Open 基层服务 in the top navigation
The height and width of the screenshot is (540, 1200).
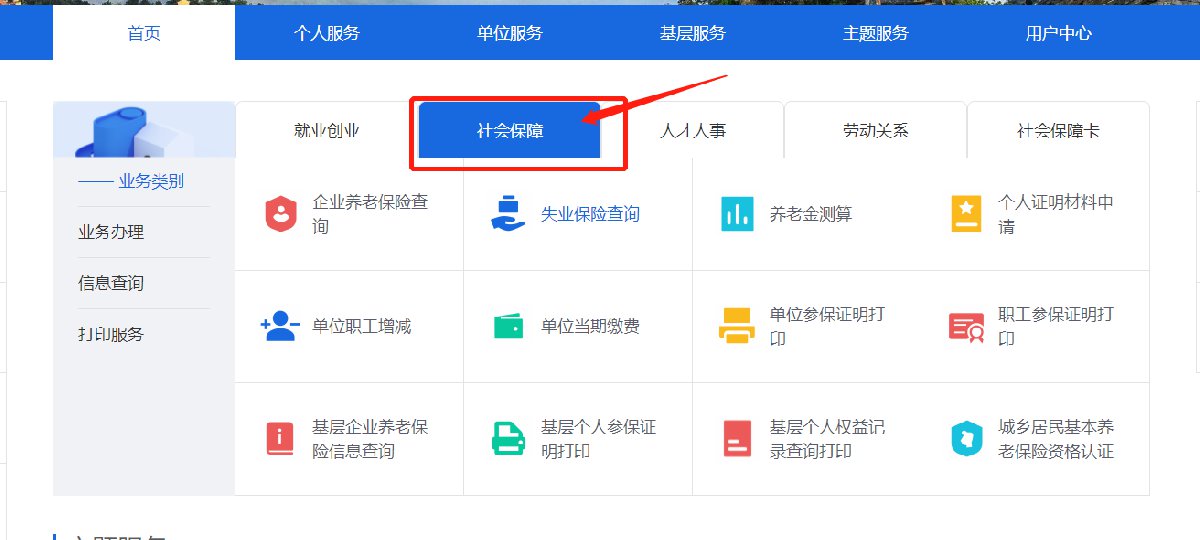[x=693, y=33]
